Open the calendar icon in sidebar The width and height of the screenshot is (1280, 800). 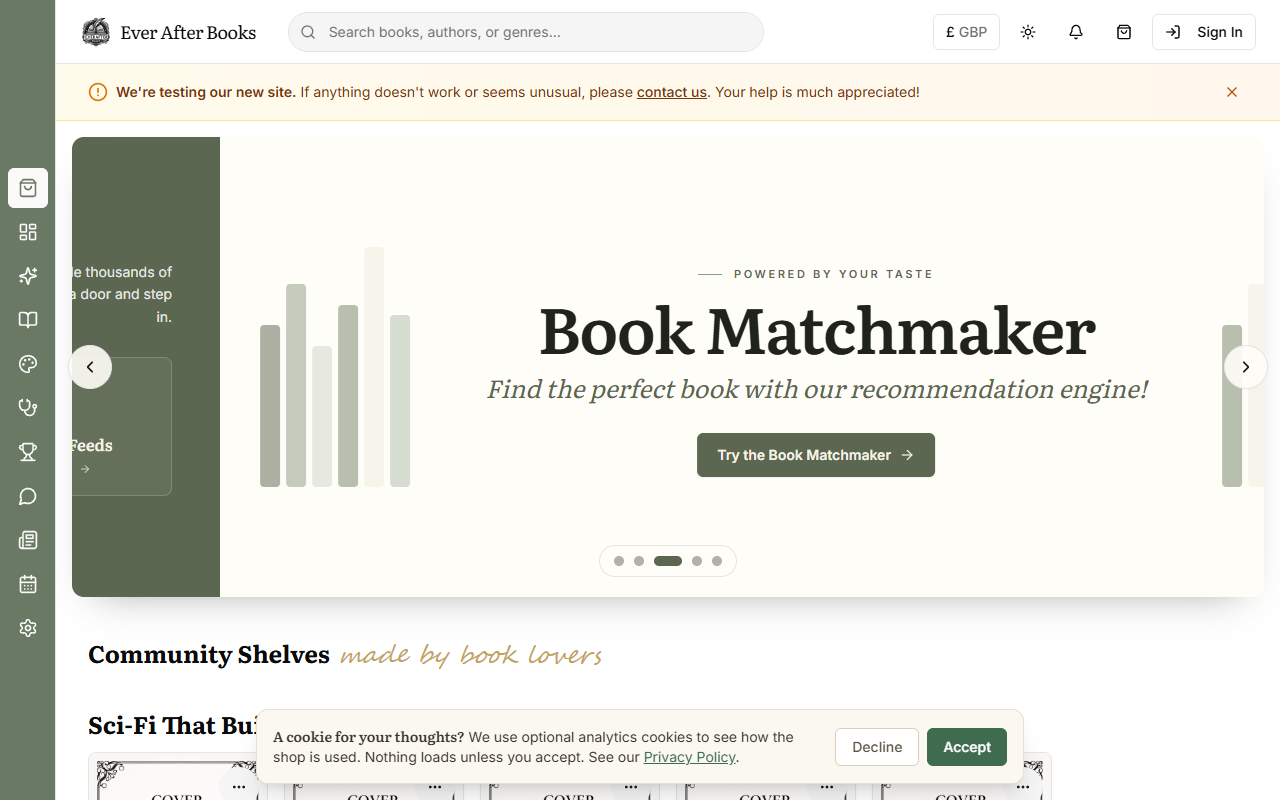click(28, 584)
